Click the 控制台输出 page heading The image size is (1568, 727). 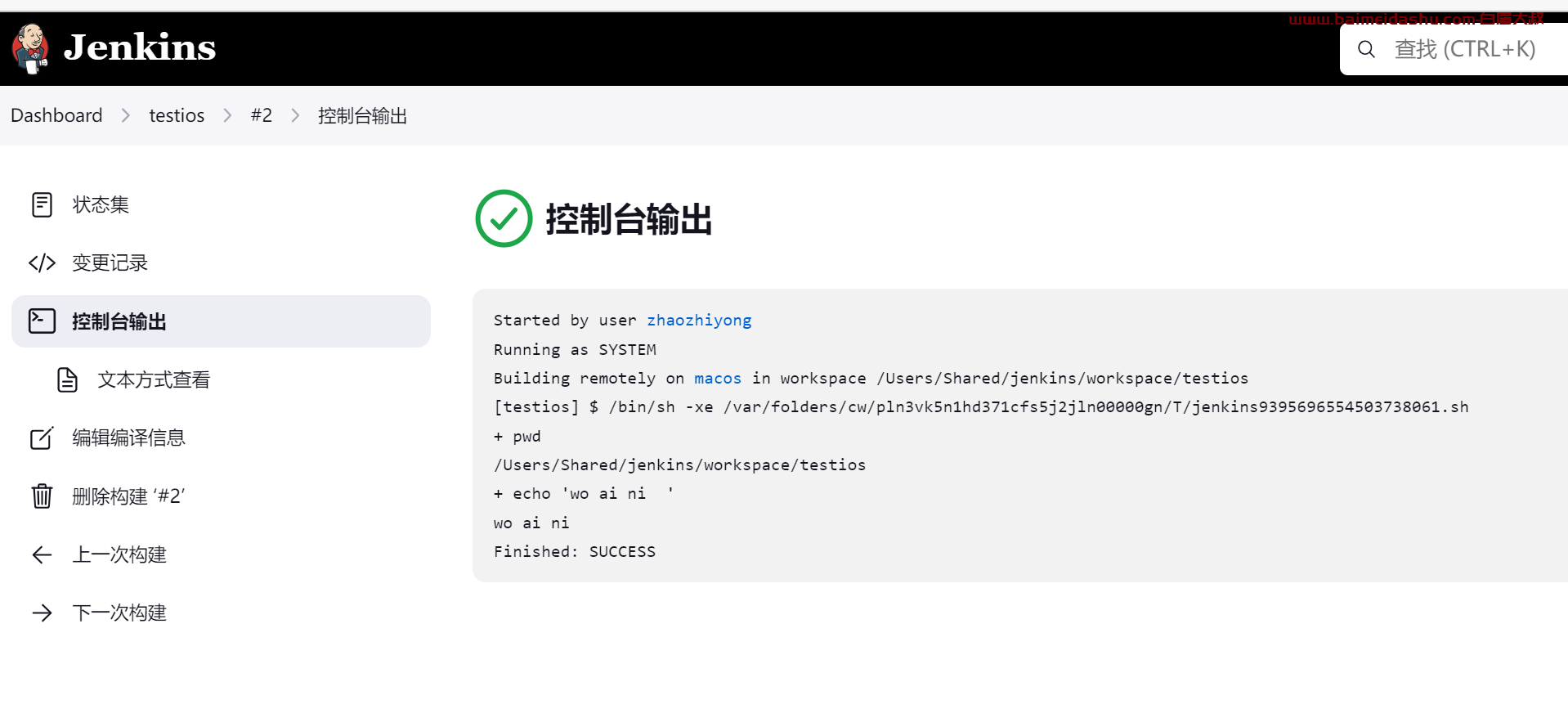coord(629,219)
